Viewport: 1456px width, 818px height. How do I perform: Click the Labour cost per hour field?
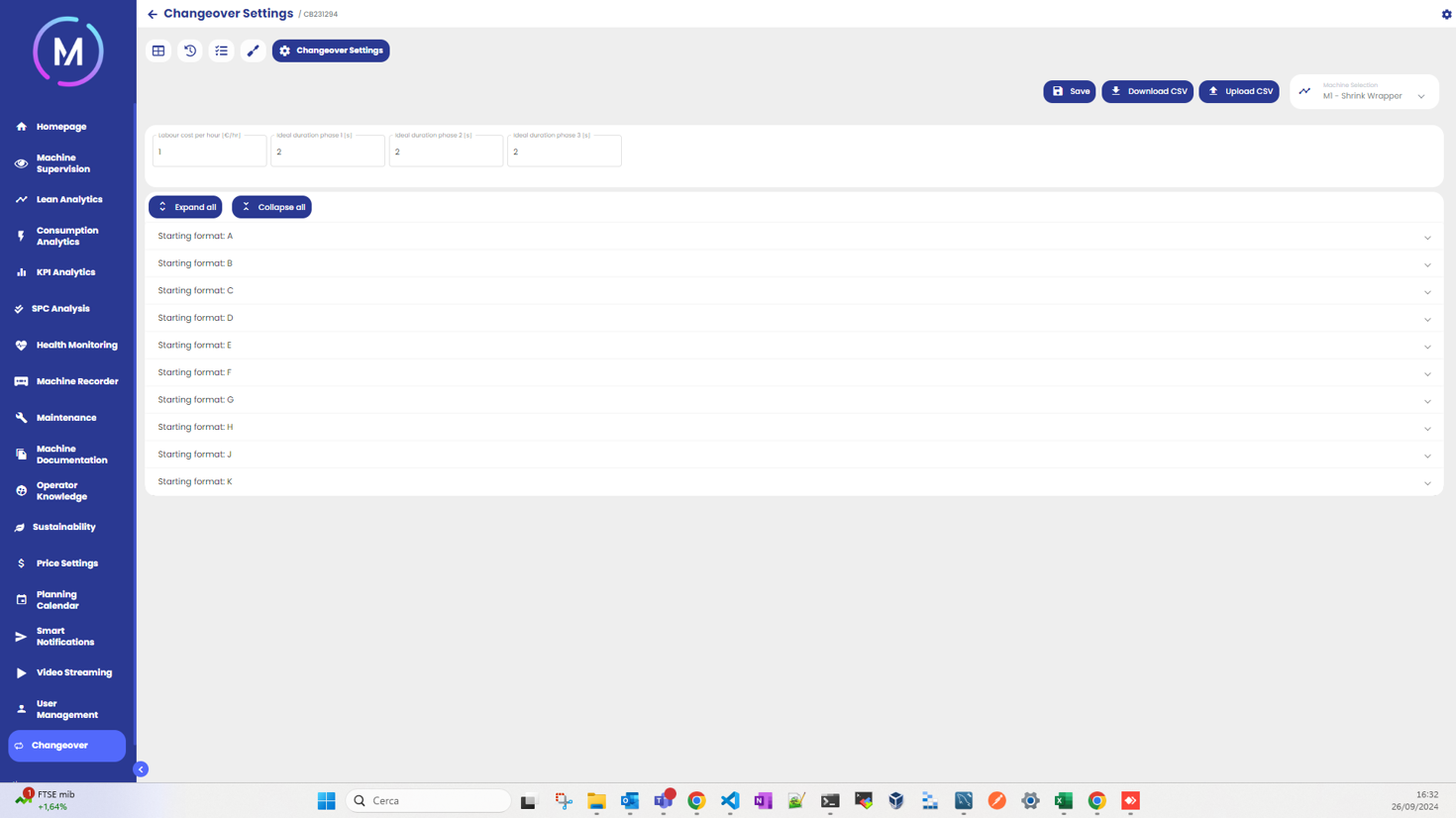209,153
